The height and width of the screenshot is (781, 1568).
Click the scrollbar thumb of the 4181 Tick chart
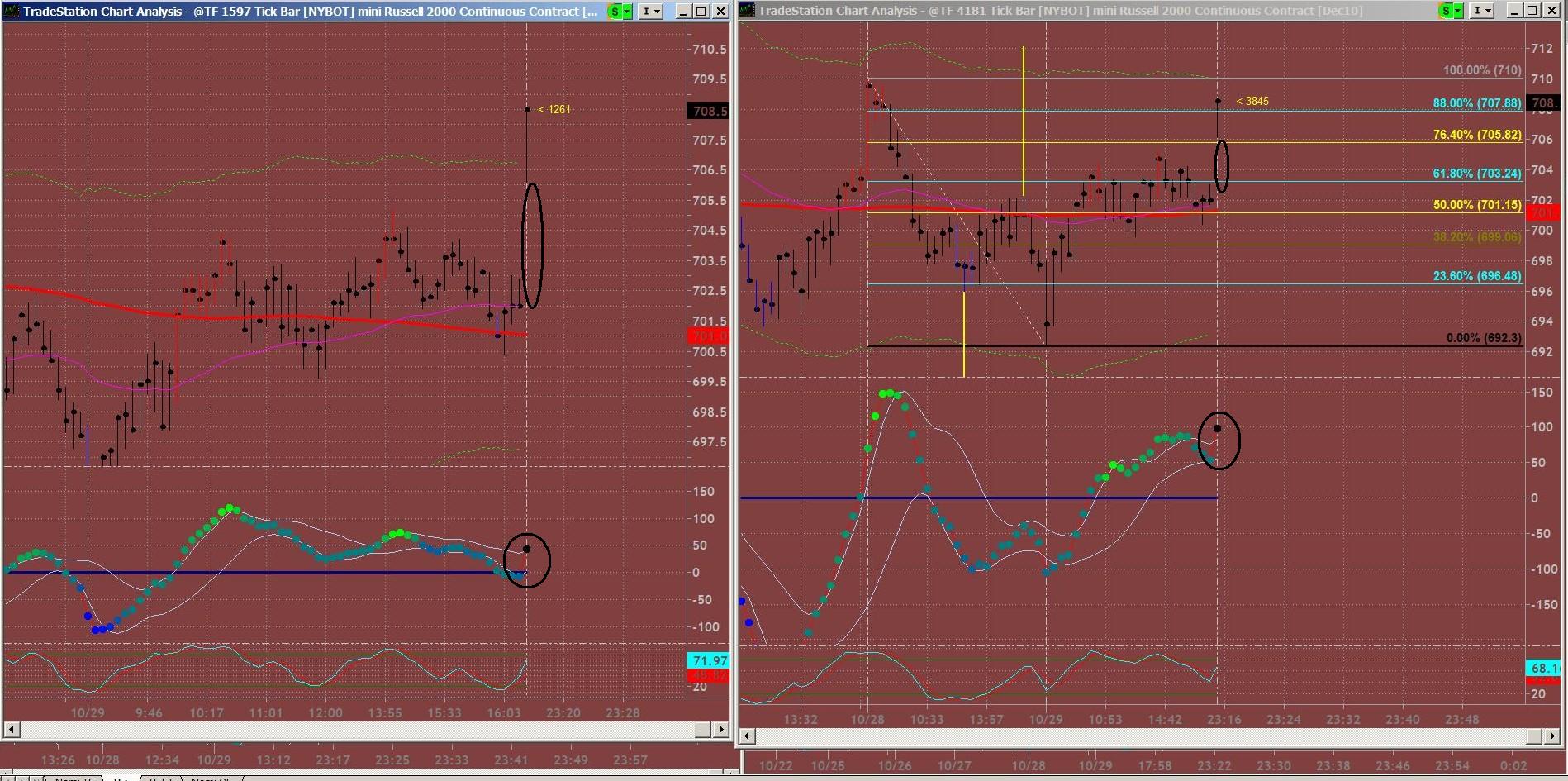[1536, 736]
